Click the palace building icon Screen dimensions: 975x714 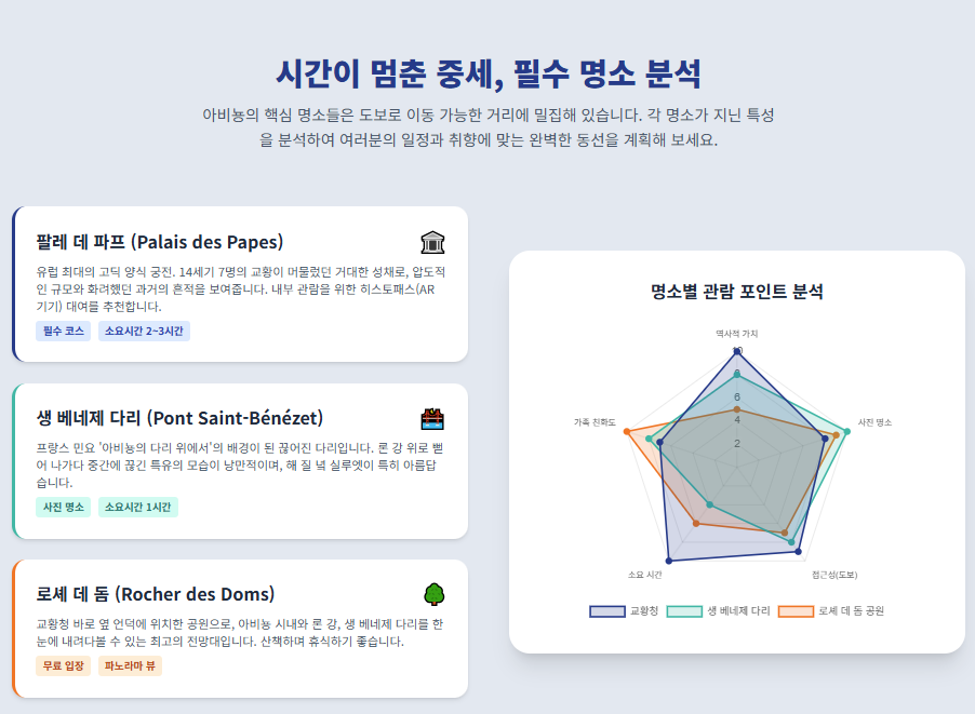432,242
